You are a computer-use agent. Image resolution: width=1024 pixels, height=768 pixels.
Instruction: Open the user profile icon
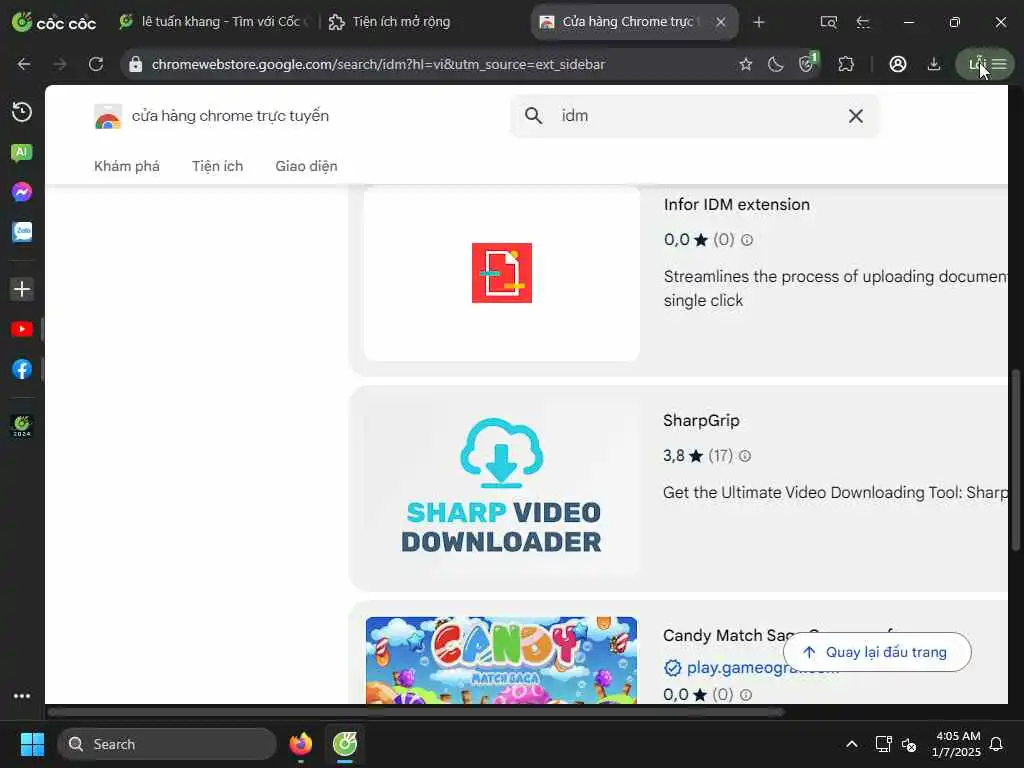tap(898, 64)
